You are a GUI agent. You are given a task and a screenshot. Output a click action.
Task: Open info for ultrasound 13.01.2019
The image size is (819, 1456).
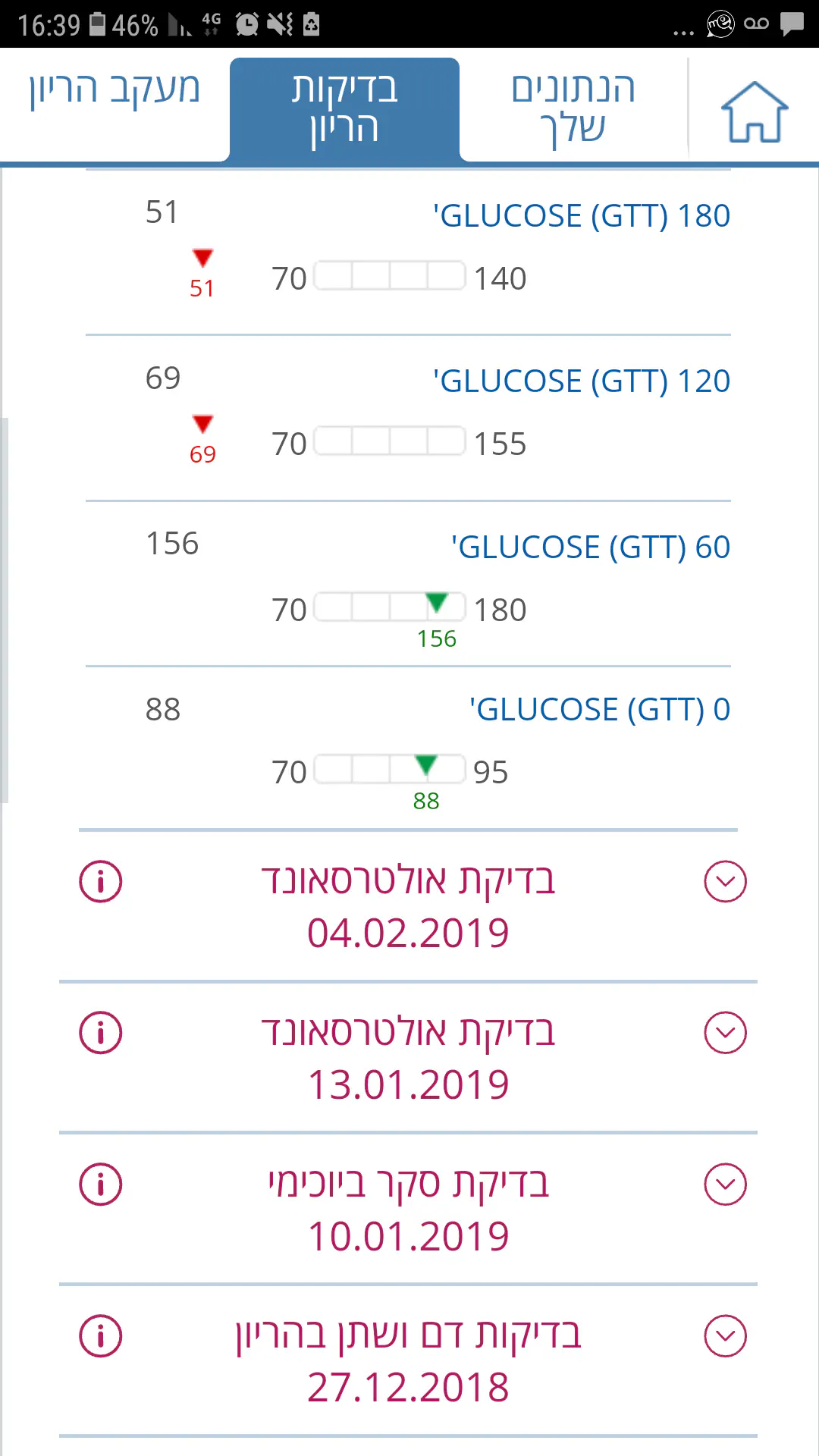tap(101, 1033)
